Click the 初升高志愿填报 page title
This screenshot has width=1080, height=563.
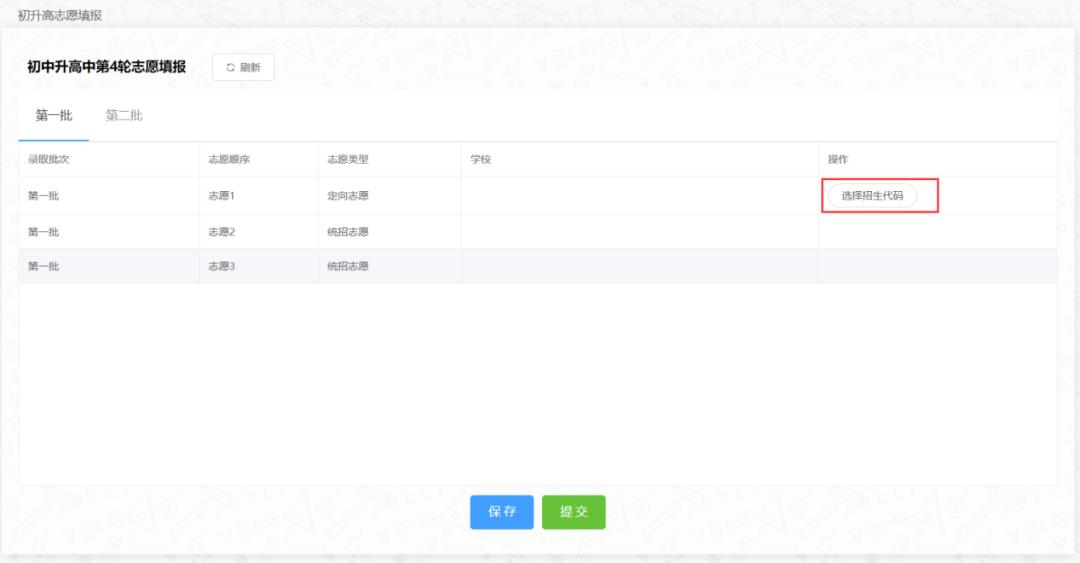coord(60,15)
